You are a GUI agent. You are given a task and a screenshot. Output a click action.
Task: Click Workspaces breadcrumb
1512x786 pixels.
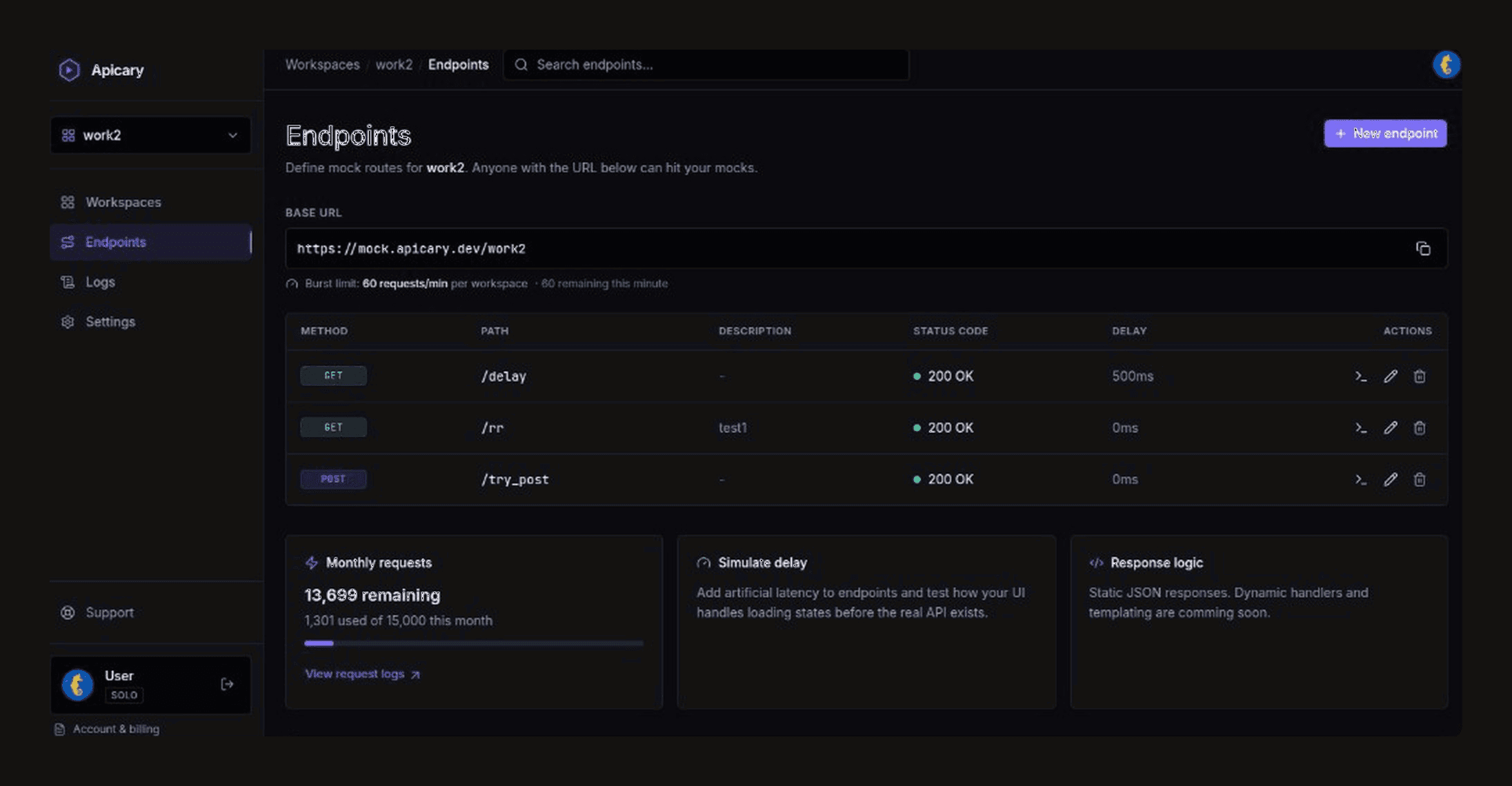[322, 64]
